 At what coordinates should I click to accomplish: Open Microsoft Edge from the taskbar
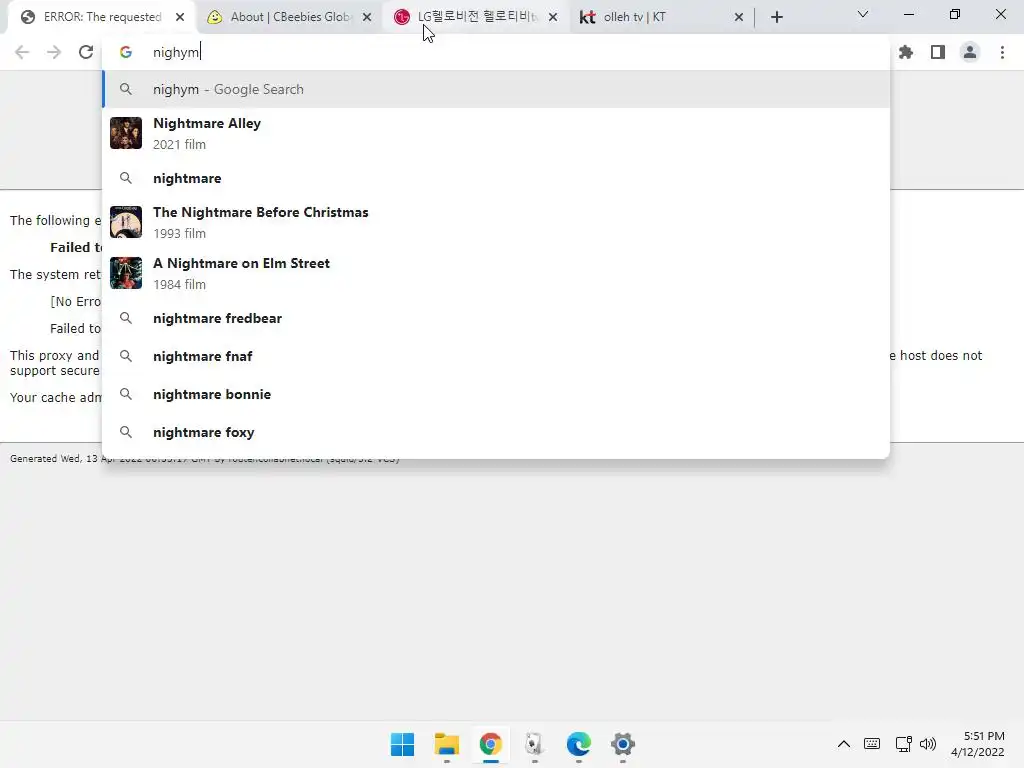coord(579,744)
